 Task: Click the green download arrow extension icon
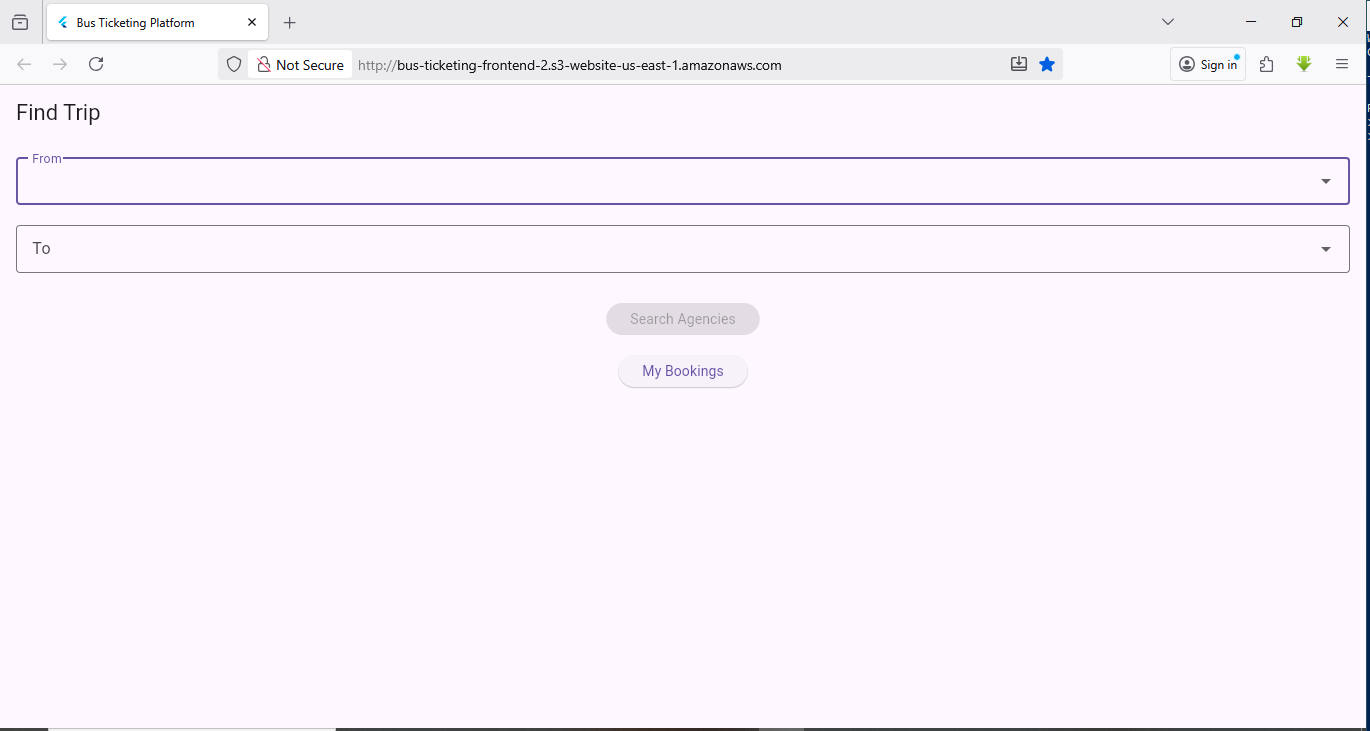click(x=1304, y=64)
